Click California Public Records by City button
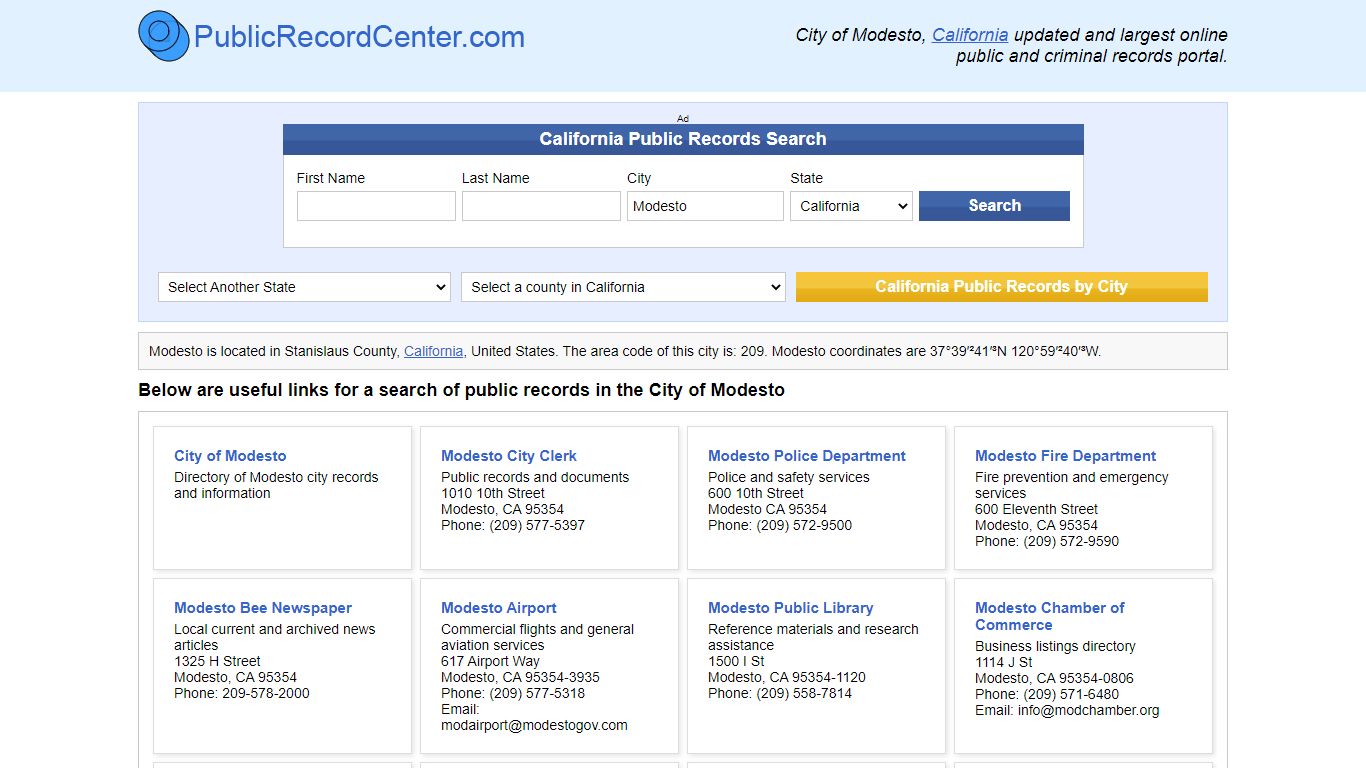 [x=1001, y=287]
